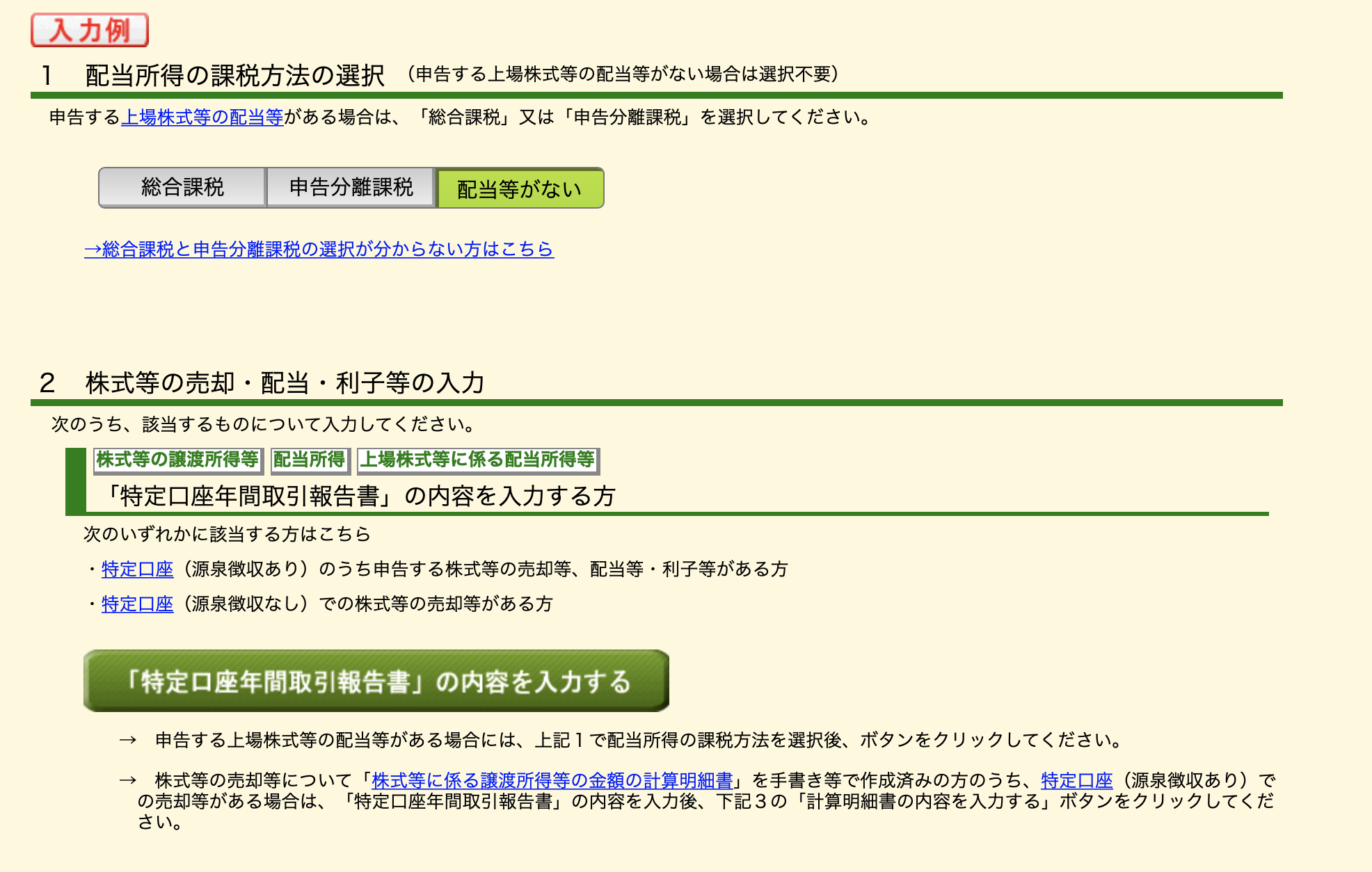Screen dimensions: 1372x872
Task: Open 株式等に係る譲渡所得等の金額の計算明細書 link
Action: (552, 780)
